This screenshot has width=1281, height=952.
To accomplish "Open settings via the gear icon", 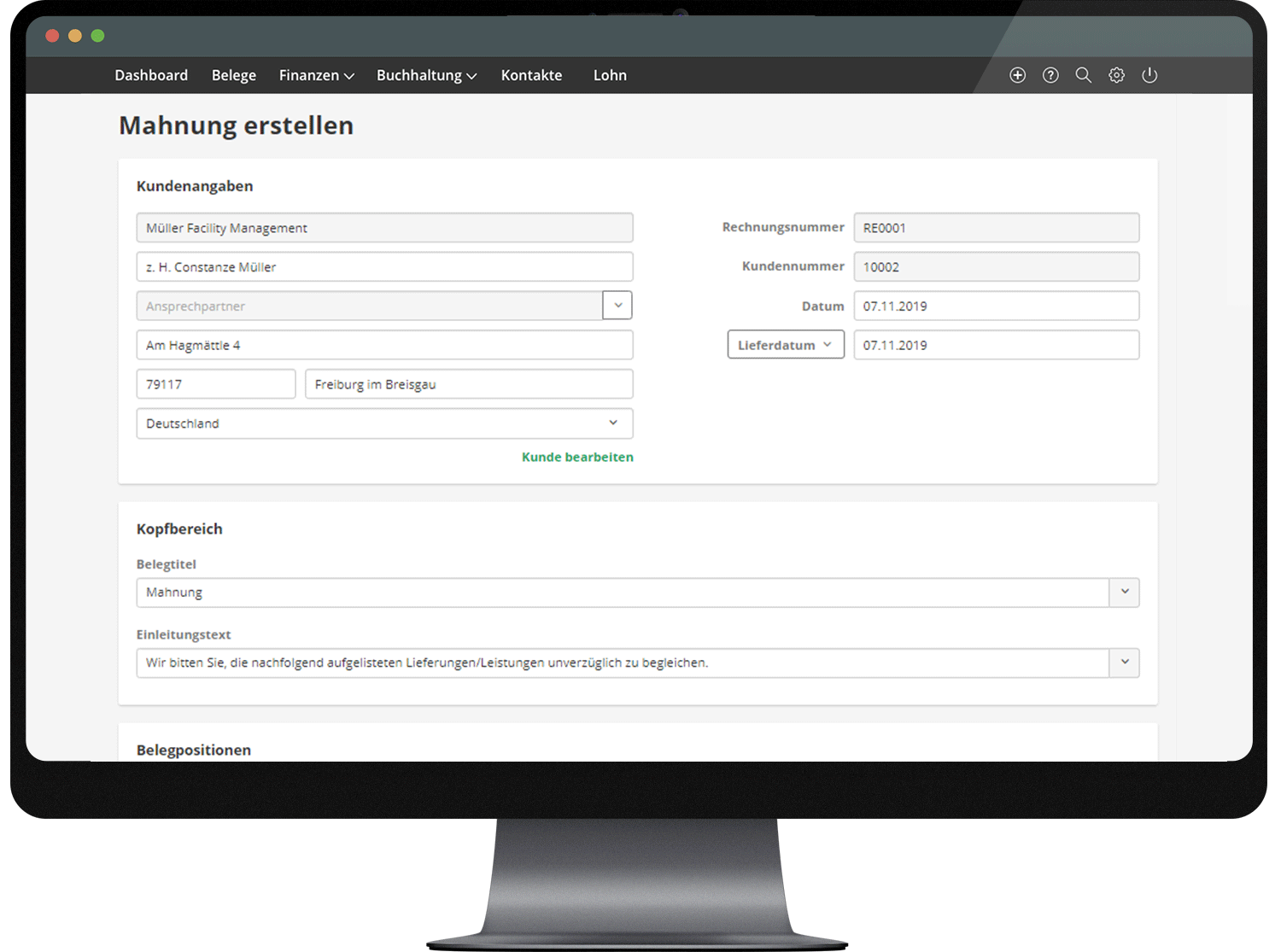I will 1116,75.
